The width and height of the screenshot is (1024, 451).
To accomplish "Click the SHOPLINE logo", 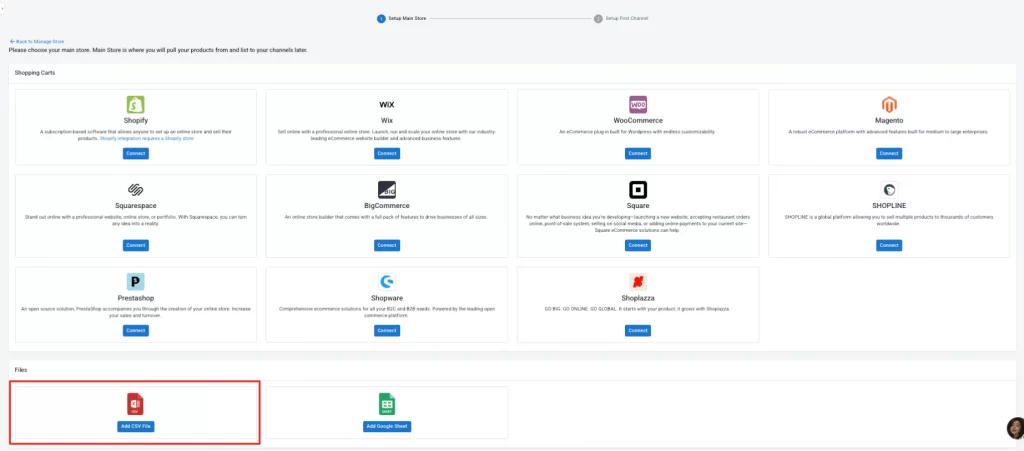I will coord(889,190).
